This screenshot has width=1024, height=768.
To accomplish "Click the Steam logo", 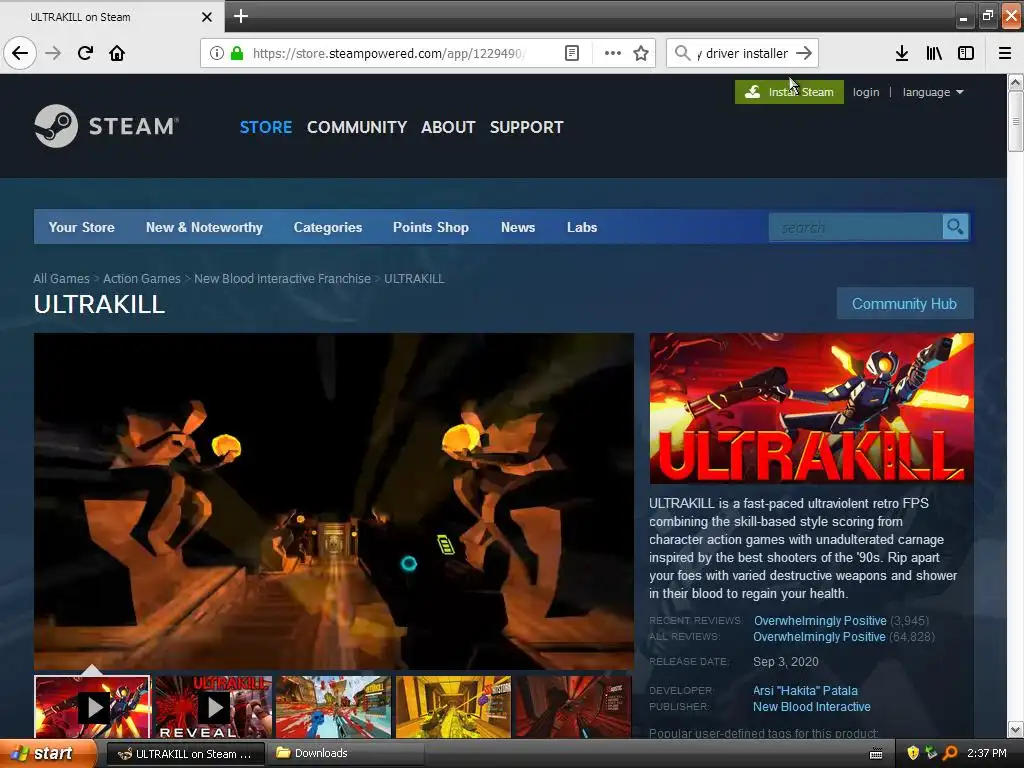I will [106, 126].
